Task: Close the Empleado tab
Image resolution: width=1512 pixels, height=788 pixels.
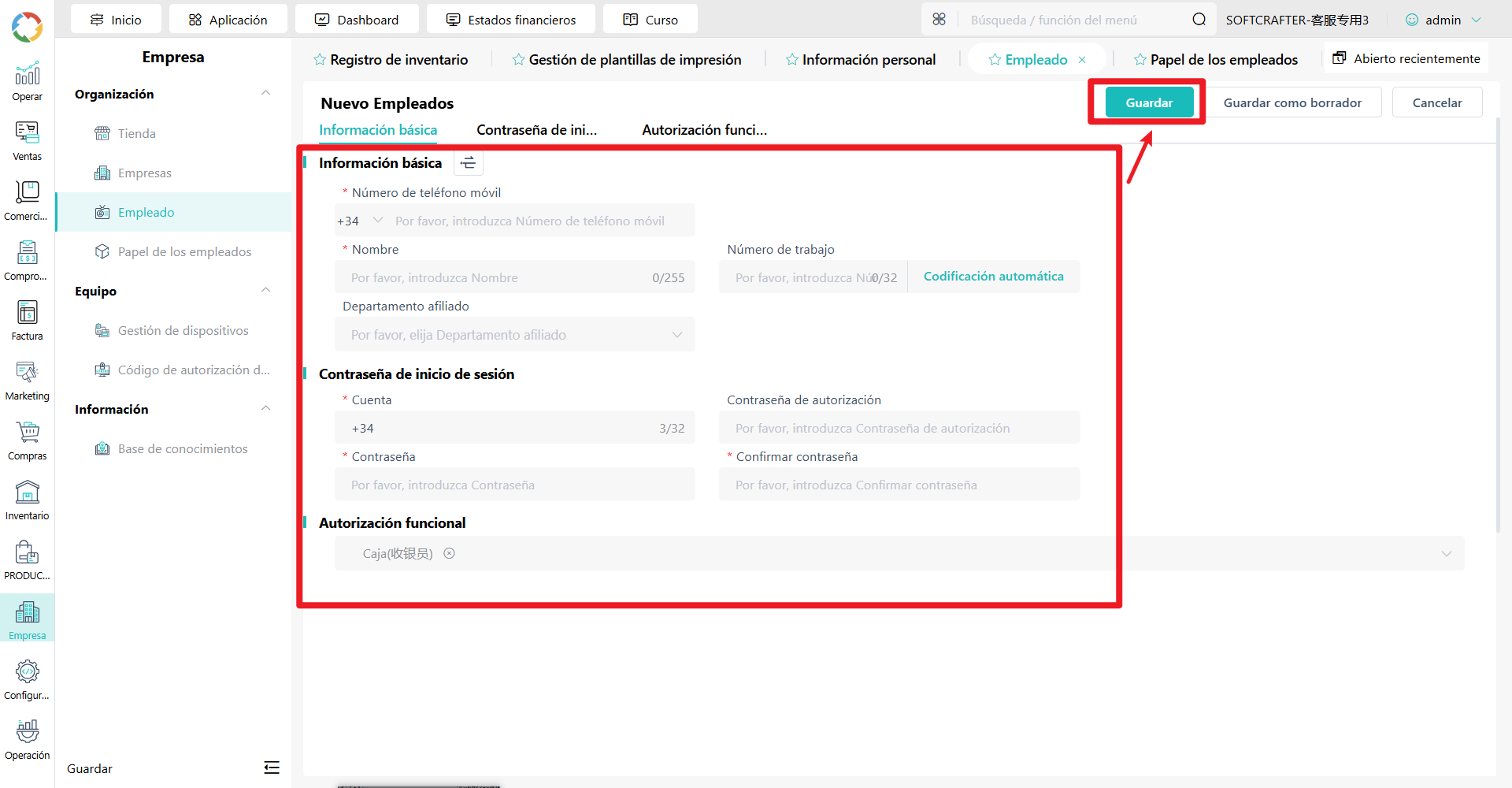Action: tap(1082, 60)
